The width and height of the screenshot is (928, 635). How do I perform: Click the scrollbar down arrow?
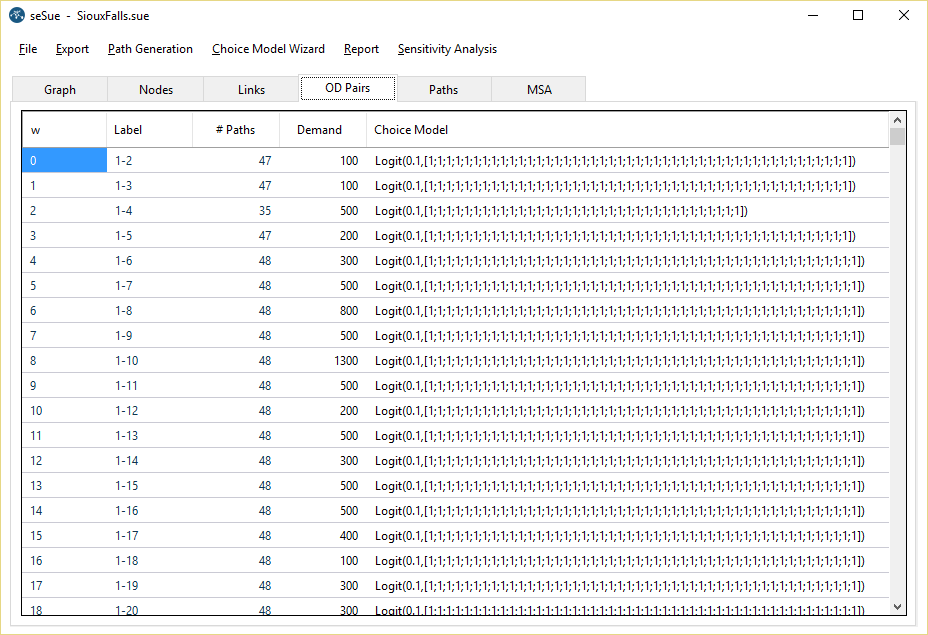897,606
